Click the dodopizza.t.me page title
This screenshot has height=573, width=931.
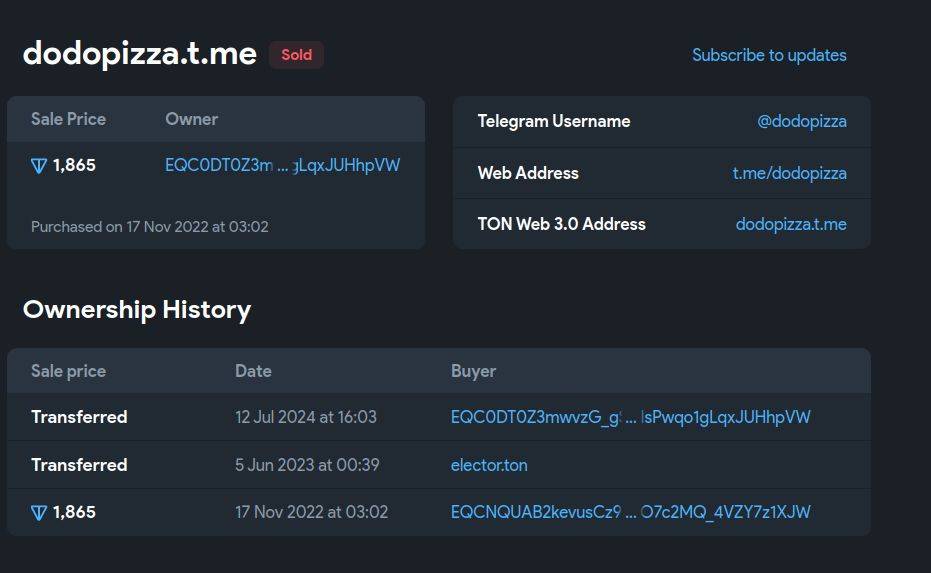pos(140,54)
